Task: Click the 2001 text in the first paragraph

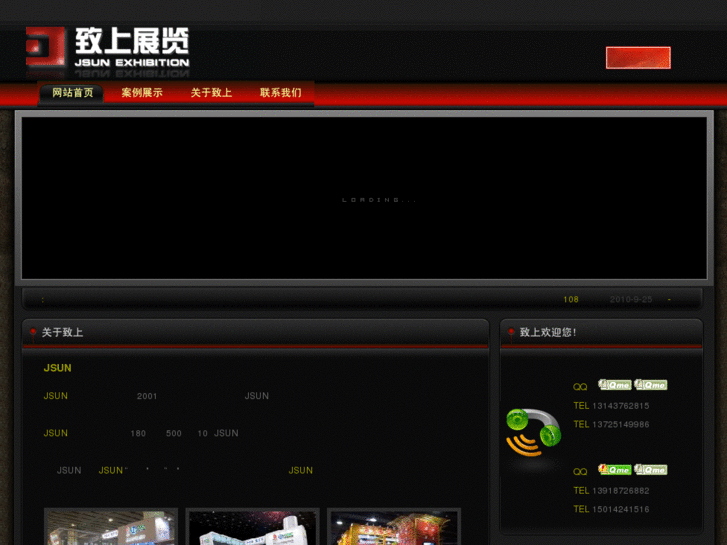Action: 147,396
